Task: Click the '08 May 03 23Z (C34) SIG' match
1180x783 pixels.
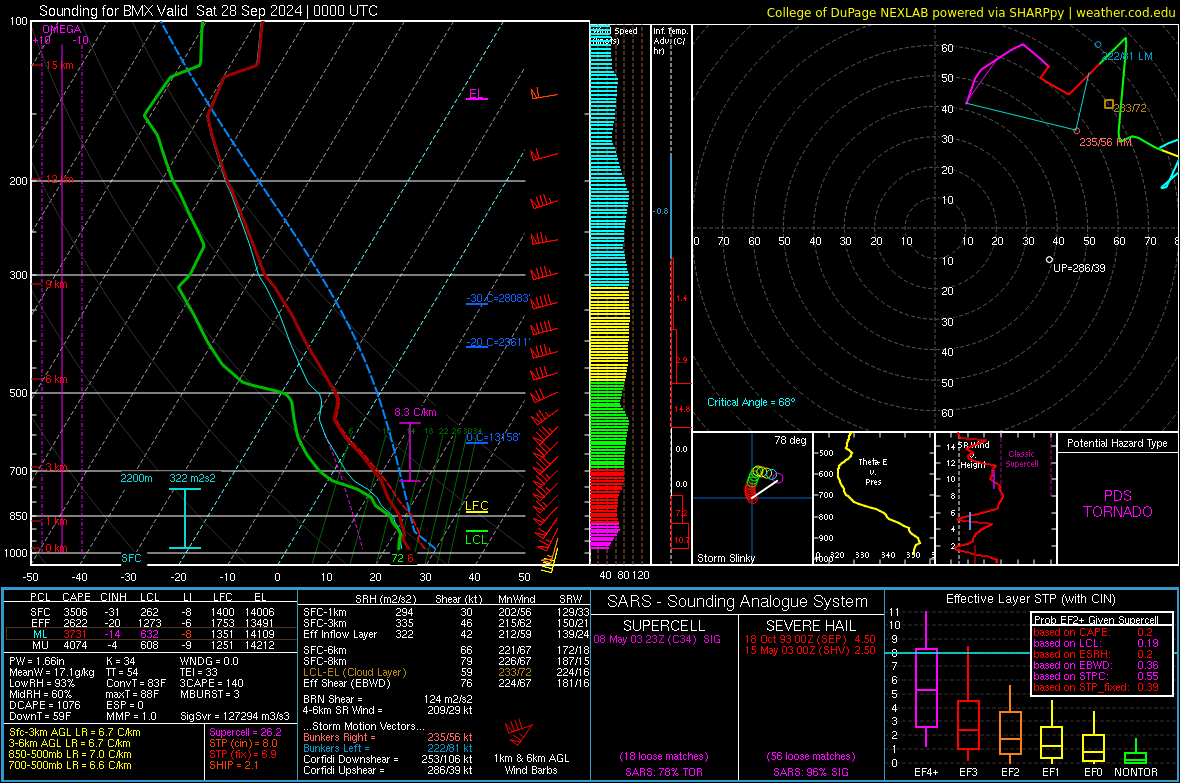Action: tap(657, 639)
